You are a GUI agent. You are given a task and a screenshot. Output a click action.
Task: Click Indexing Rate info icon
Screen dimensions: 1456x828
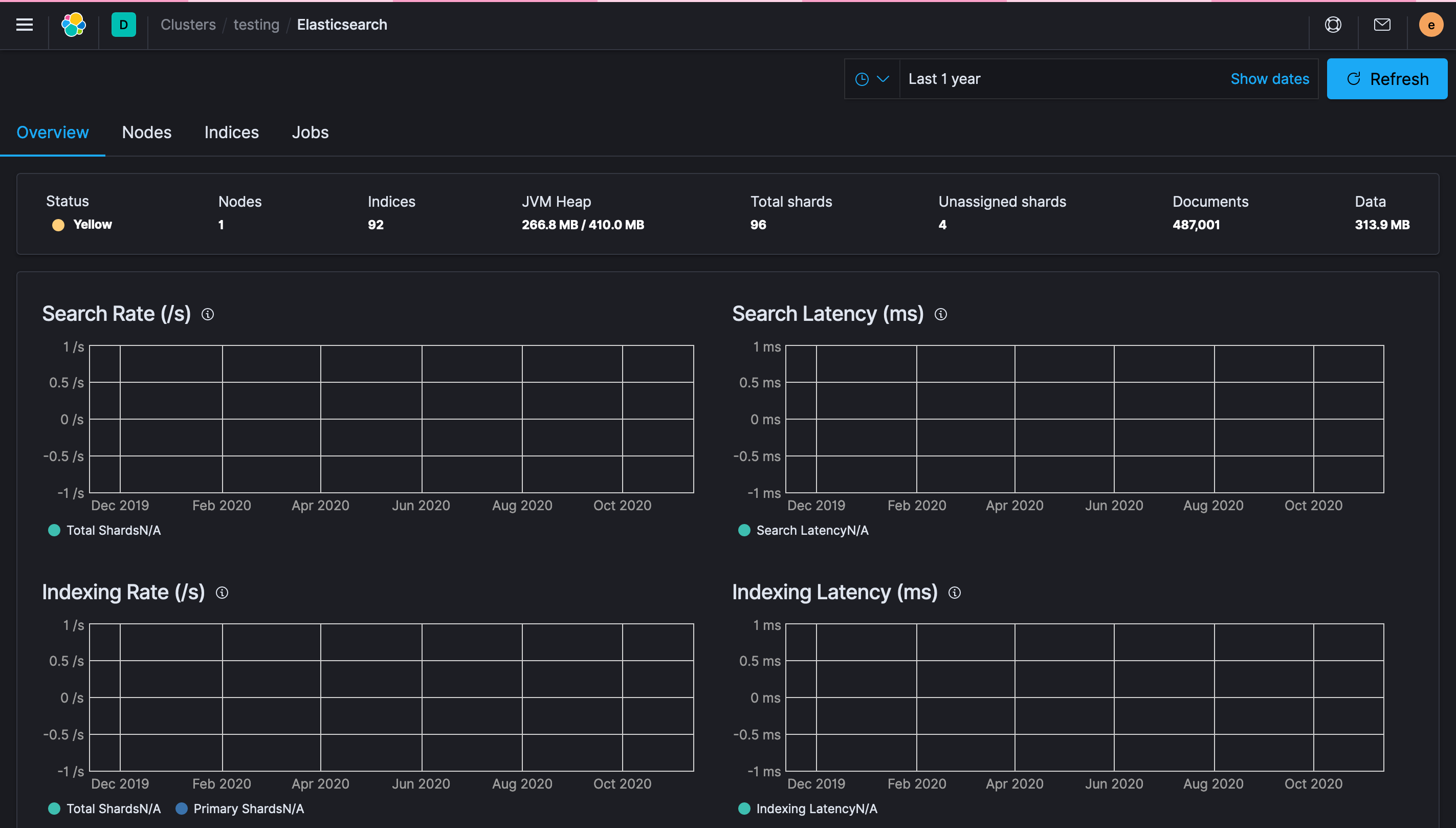(222, 593)
